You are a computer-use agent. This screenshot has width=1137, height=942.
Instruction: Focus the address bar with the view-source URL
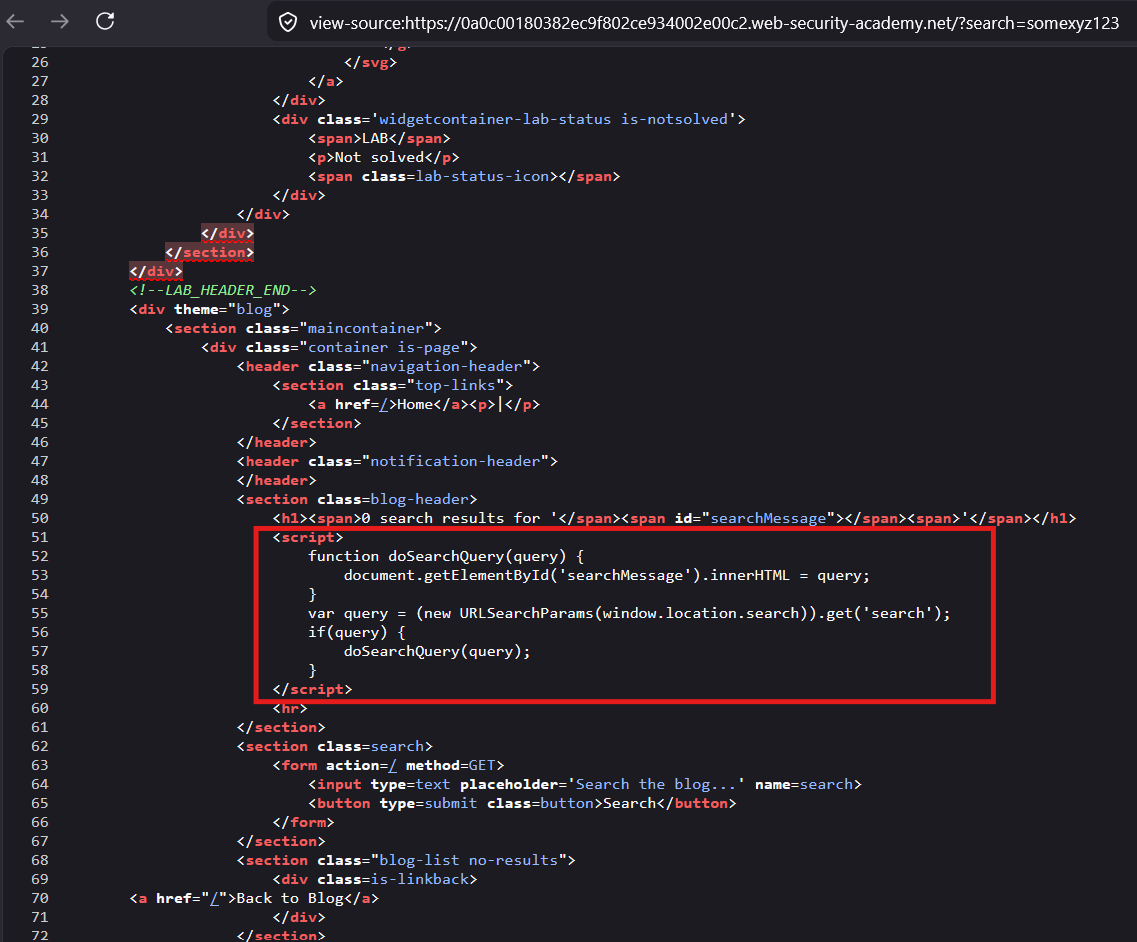point(714,23)
